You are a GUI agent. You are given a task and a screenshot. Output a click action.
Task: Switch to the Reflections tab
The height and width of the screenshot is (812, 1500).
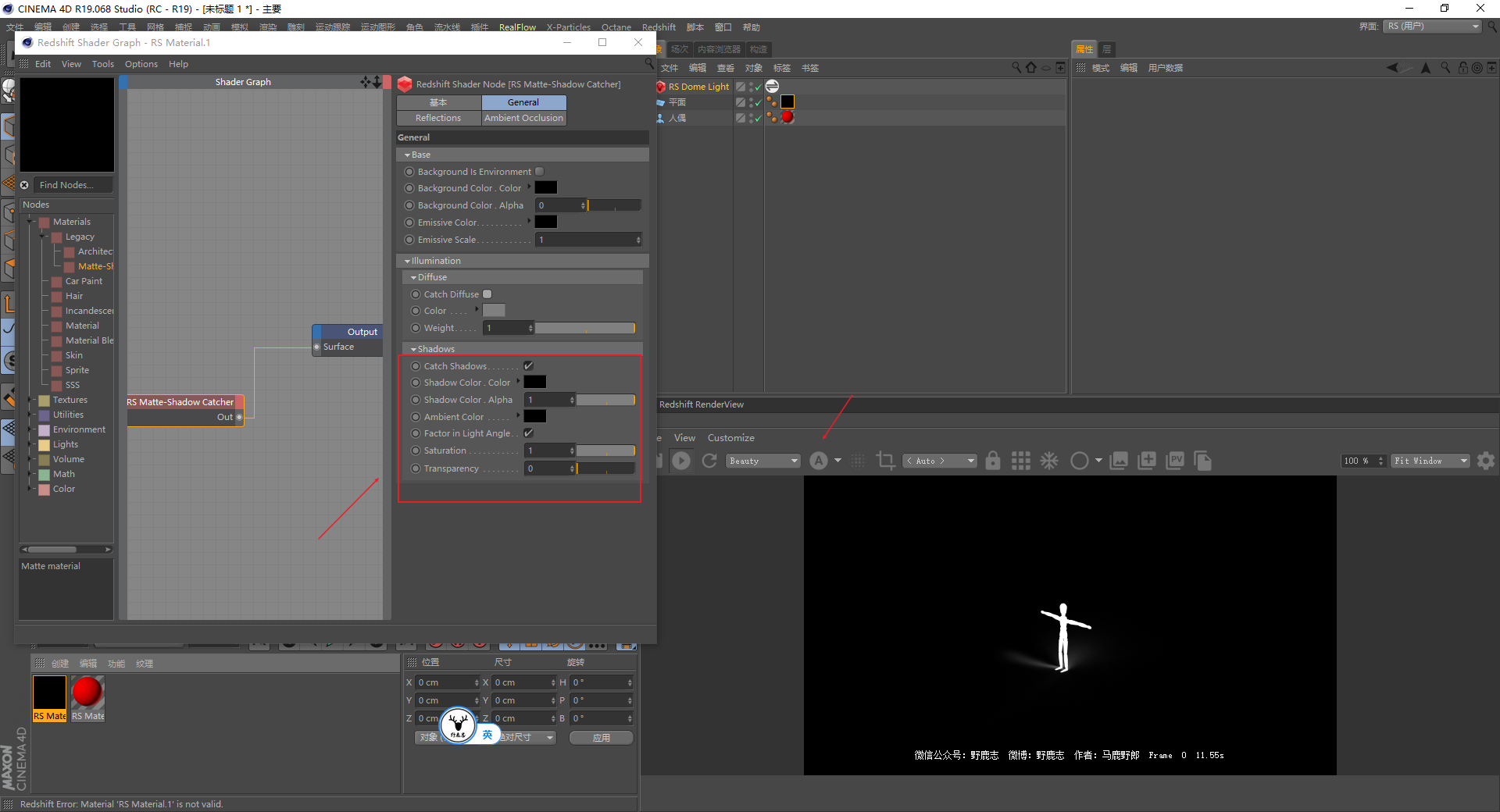[x=438, y=118]
